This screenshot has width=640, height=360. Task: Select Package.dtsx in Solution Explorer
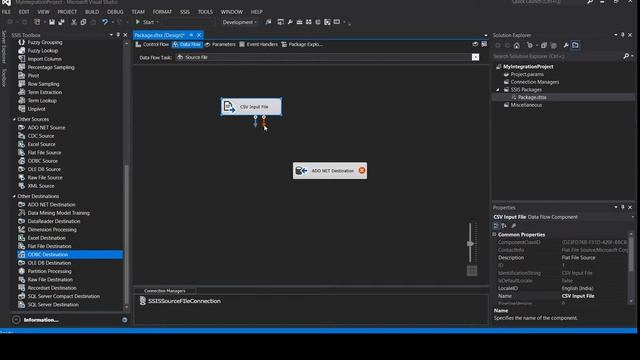tap(532, 97)
